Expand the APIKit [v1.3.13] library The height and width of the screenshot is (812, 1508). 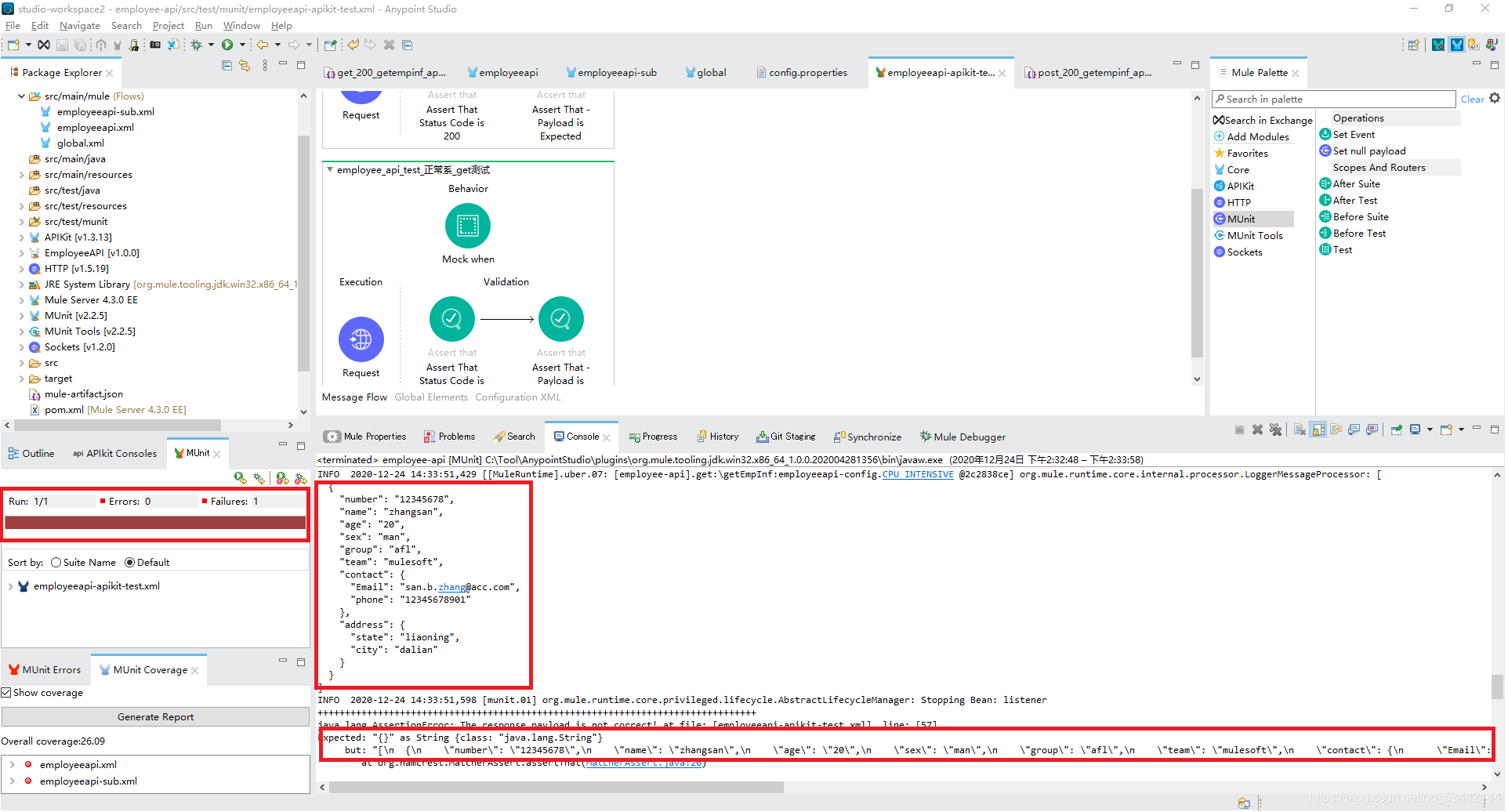(x=21, y=237)
